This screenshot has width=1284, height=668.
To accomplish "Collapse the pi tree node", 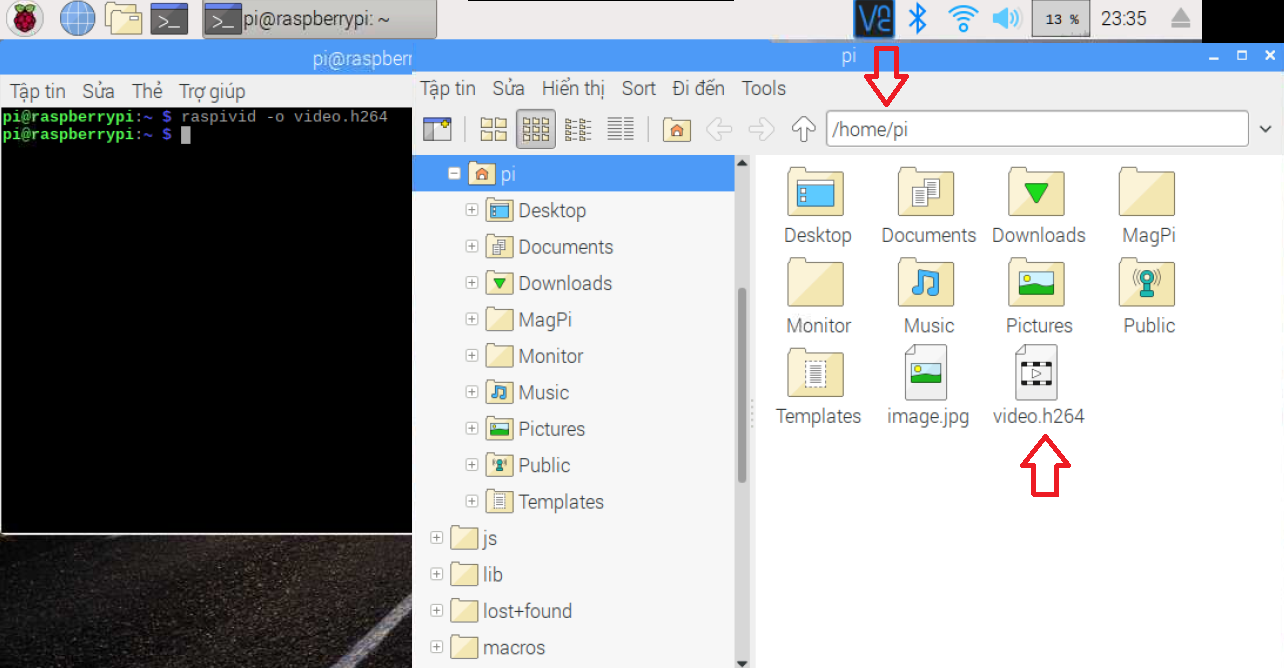I will (454, 174).
